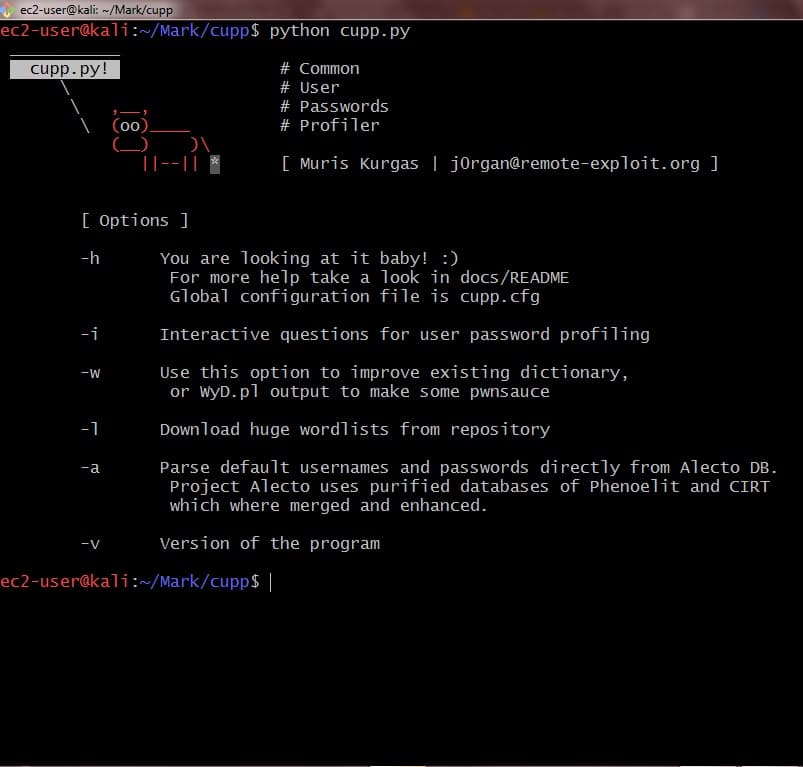Click the 'cupp.py!' highlighted banner

click(x=65, y=69)
